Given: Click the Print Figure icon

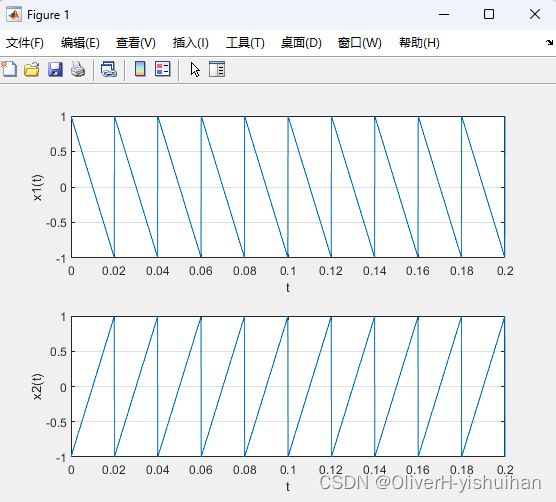Looking at the screenshot, I should tap(78, 69).
